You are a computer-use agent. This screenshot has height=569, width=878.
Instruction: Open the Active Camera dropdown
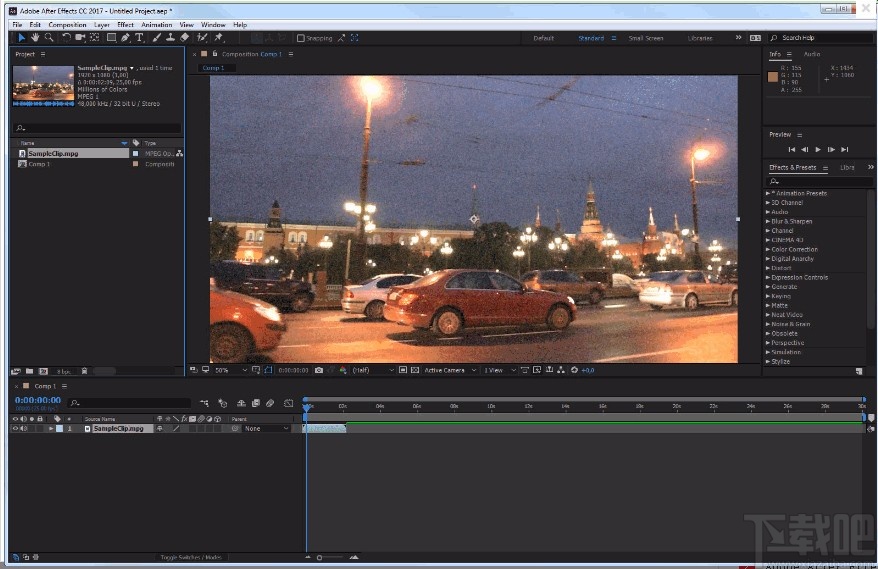point(450,370)
